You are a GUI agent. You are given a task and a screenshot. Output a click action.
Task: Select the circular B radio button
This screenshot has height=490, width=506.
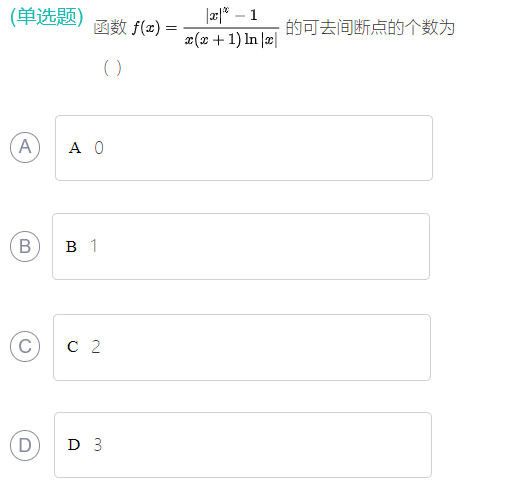click(x=25, y=246)
